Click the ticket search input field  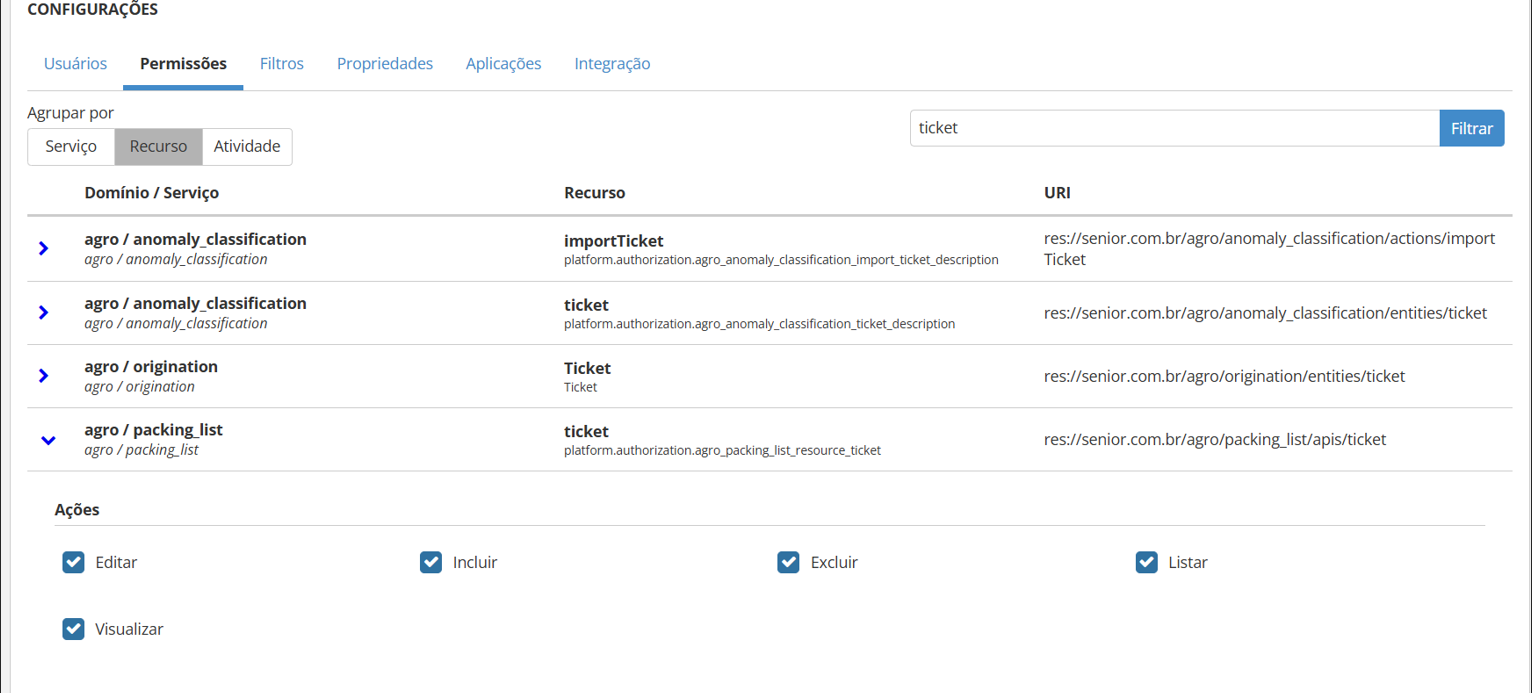pyautogui.click(x=1174, y=128)
